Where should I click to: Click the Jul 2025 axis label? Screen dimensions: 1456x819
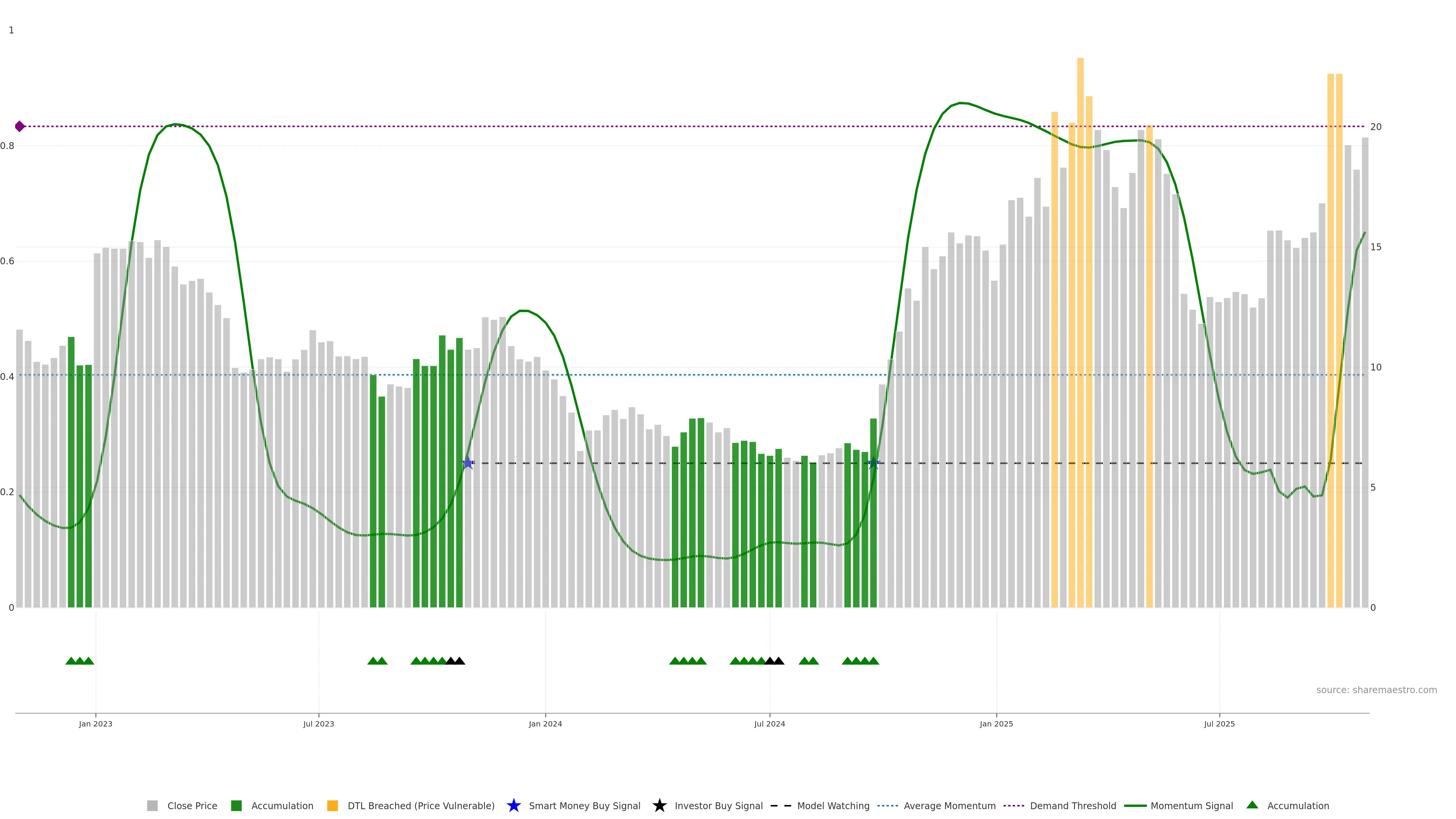(1219, 723)
